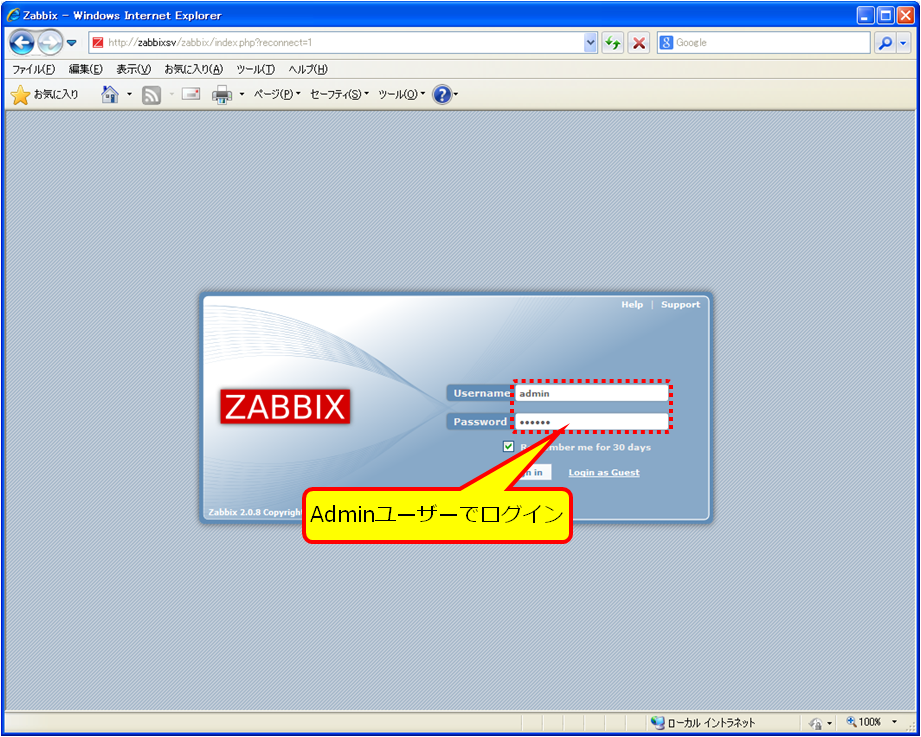Click the browser Forward arrow button
Image resolution: width=921 pixels, height=737 pixels.
pyautogui.click(x=49, y=42)
